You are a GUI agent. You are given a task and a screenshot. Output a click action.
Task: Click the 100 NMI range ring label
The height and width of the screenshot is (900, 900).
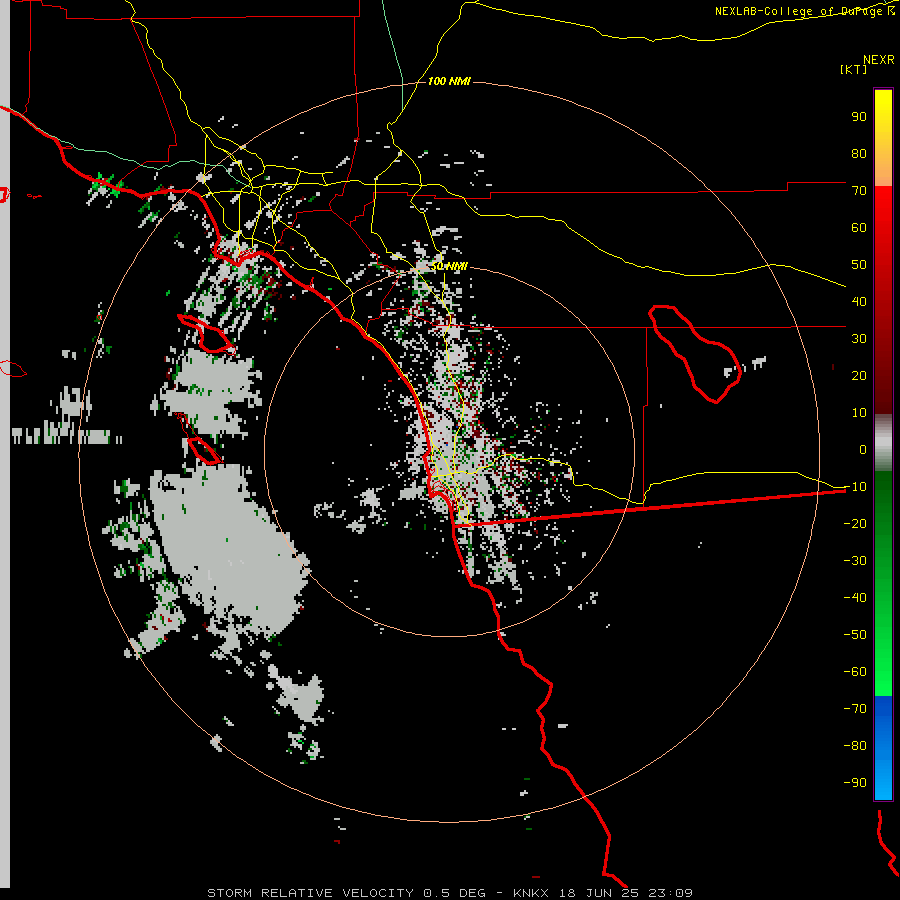449,82
